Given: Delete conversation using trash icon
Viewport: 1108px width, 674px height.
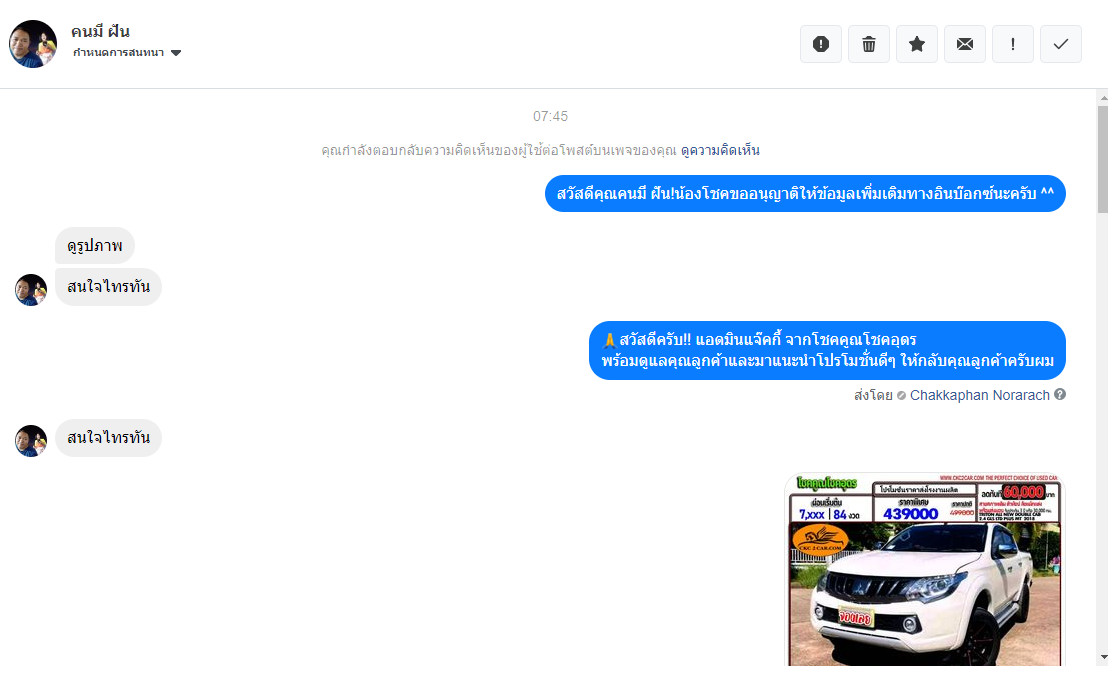Looking at the screenshot, I should (868, 44).
